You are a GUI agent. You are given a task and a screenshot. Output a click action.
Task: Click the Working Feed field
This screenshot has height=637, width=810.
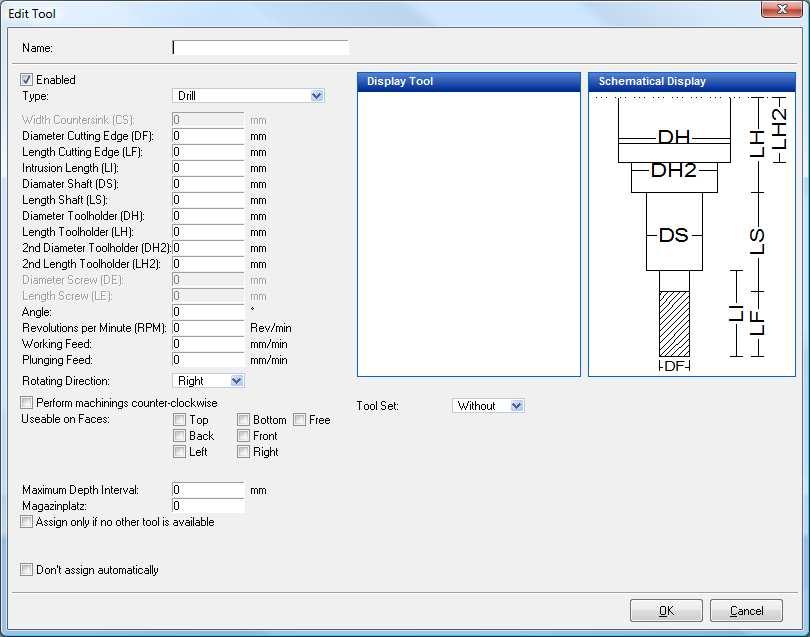click(x=208, y=344)
